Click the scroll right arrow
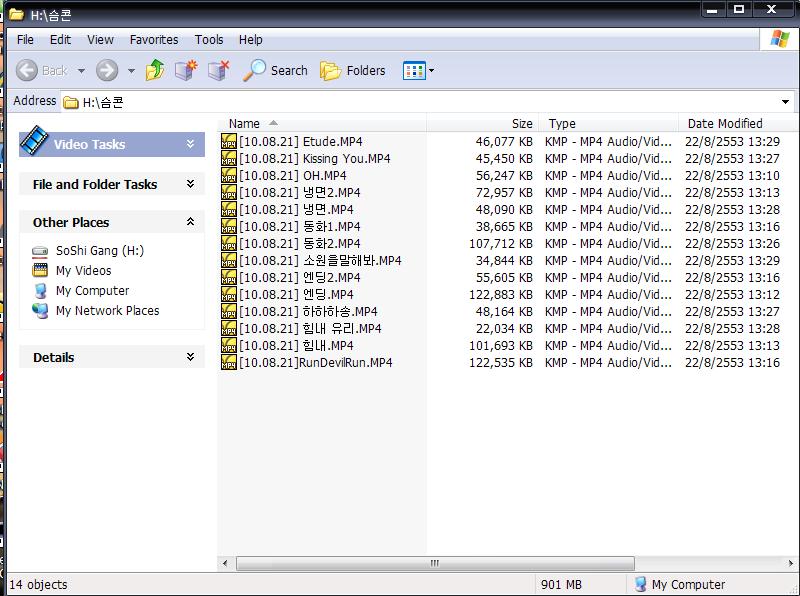800x596 pixels. (x=791, y=563)
